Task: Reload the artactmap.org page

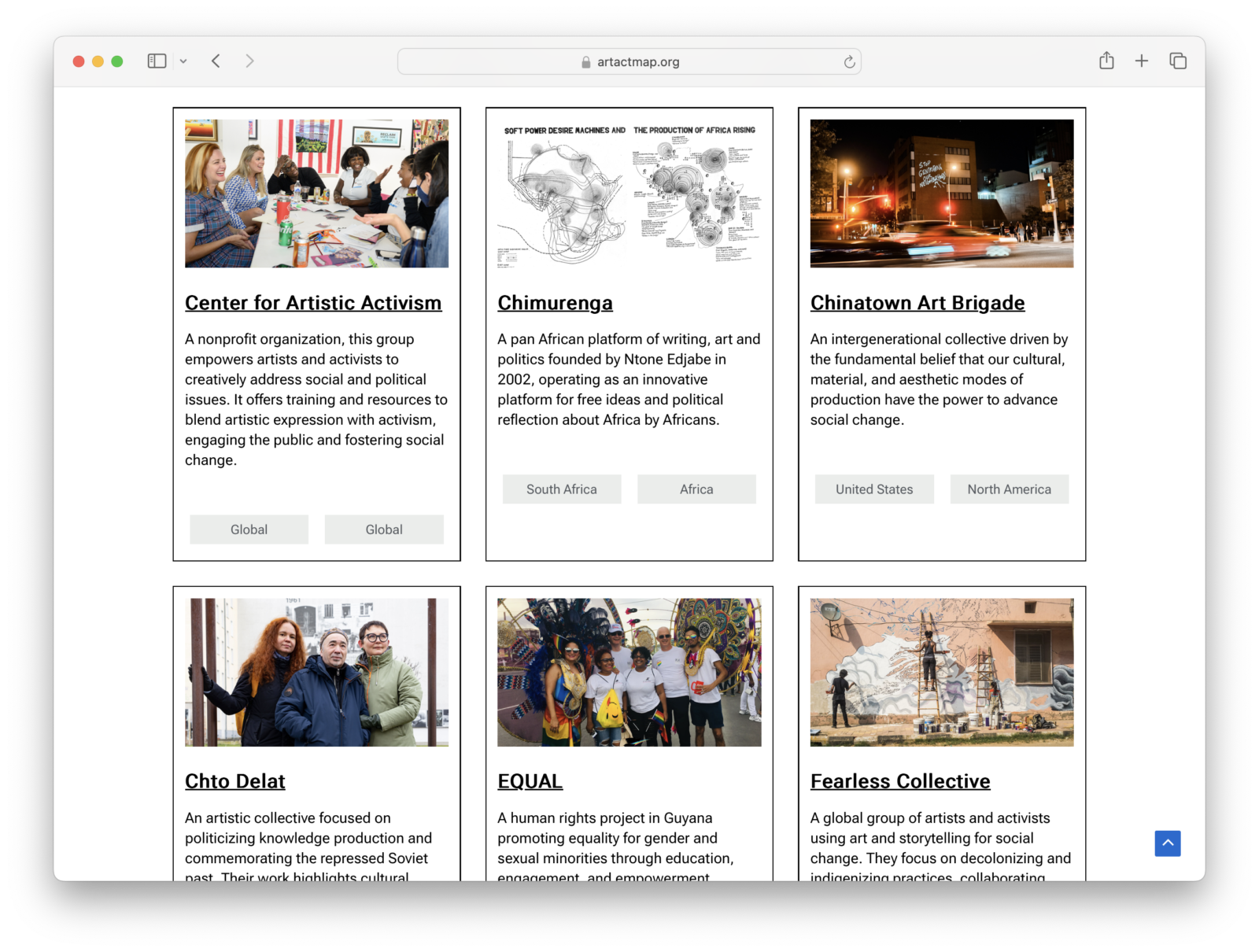Action: tap(849, 62)
